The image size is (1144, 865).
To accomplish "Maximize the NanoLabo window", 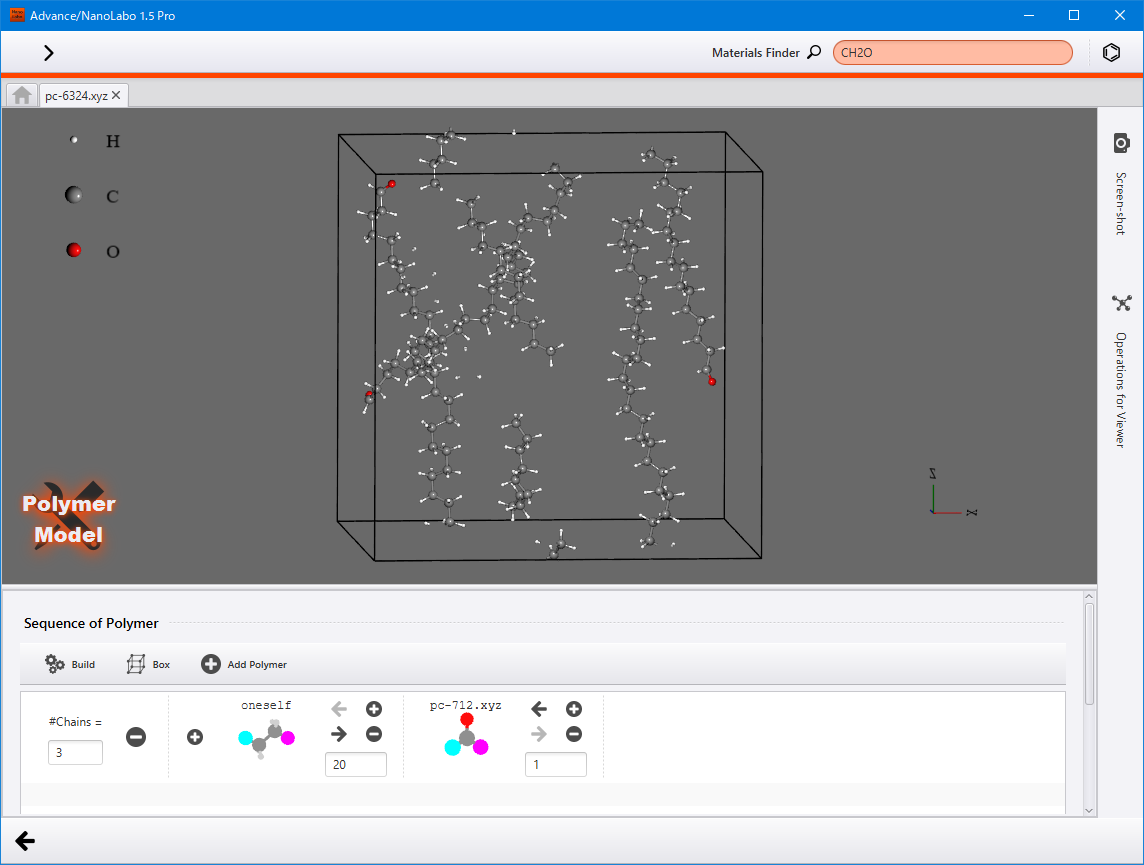I will [x=1074, y=15].
